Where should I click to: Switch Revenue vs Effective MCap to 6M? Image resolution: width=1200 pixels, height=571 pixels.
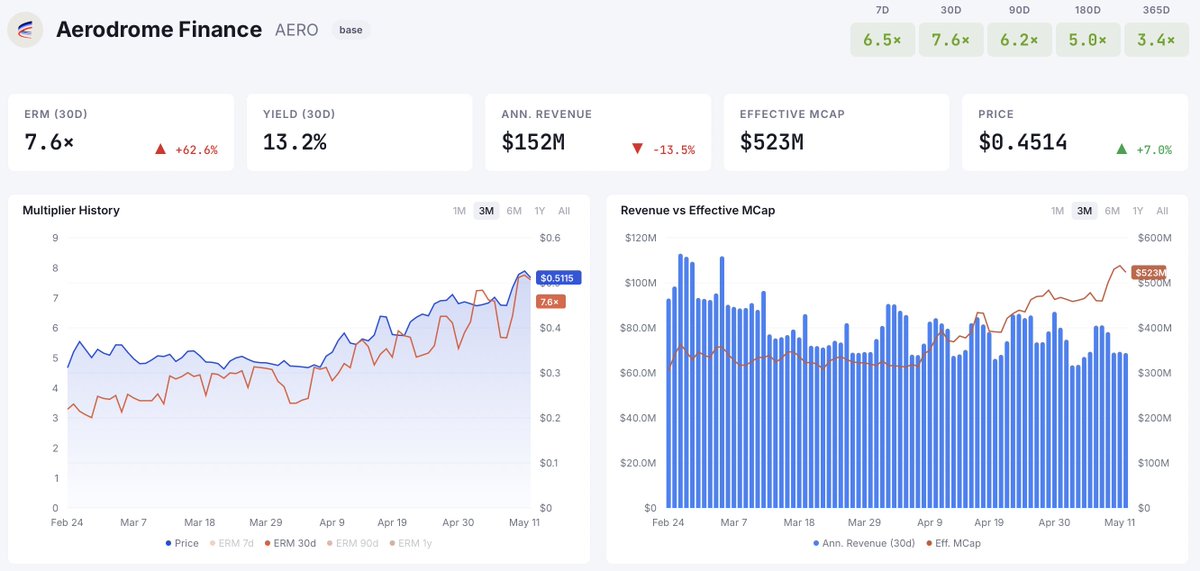point(1112,211)
